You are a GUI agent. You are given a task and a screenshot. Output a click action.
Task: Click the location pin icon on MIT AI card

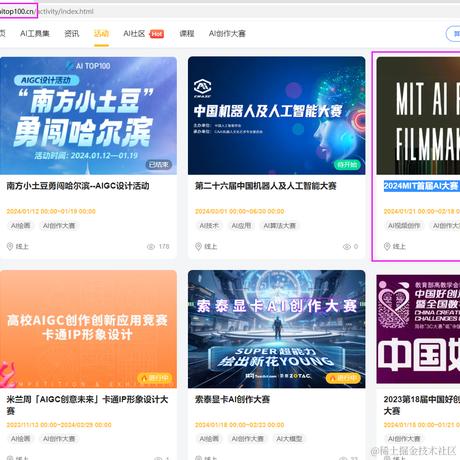pos(387,246)
